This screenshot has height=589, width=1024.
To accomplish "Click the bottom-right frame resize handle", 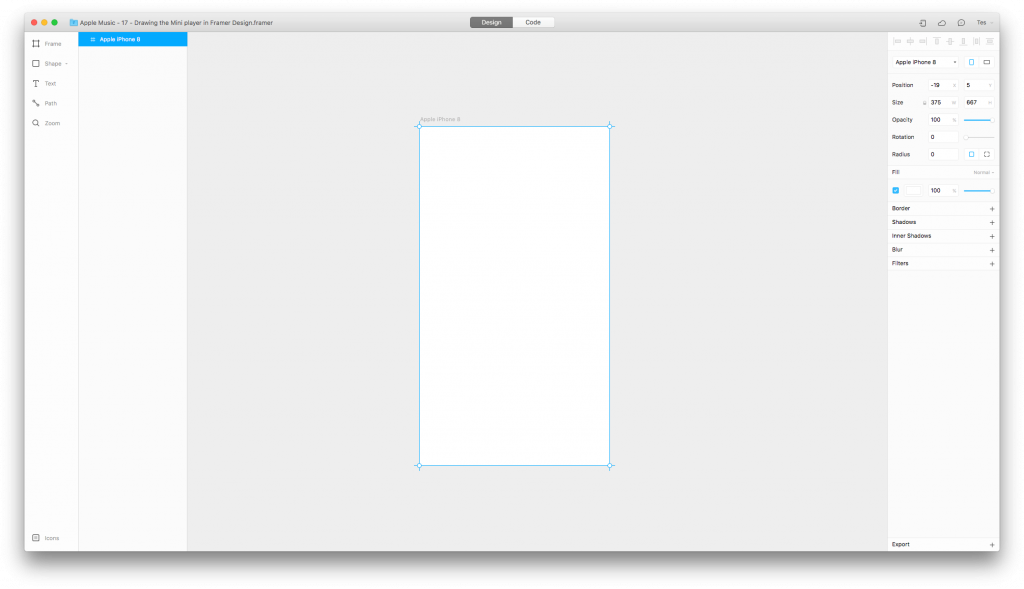I will 610,466.
